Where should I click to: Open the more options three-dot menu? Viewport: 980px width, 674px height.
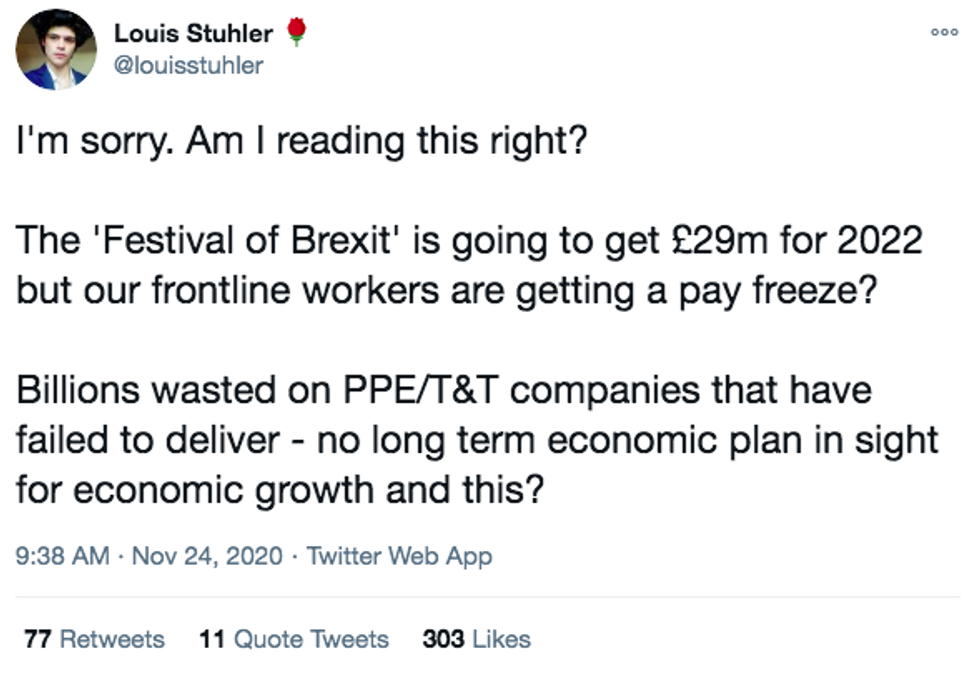944,32
